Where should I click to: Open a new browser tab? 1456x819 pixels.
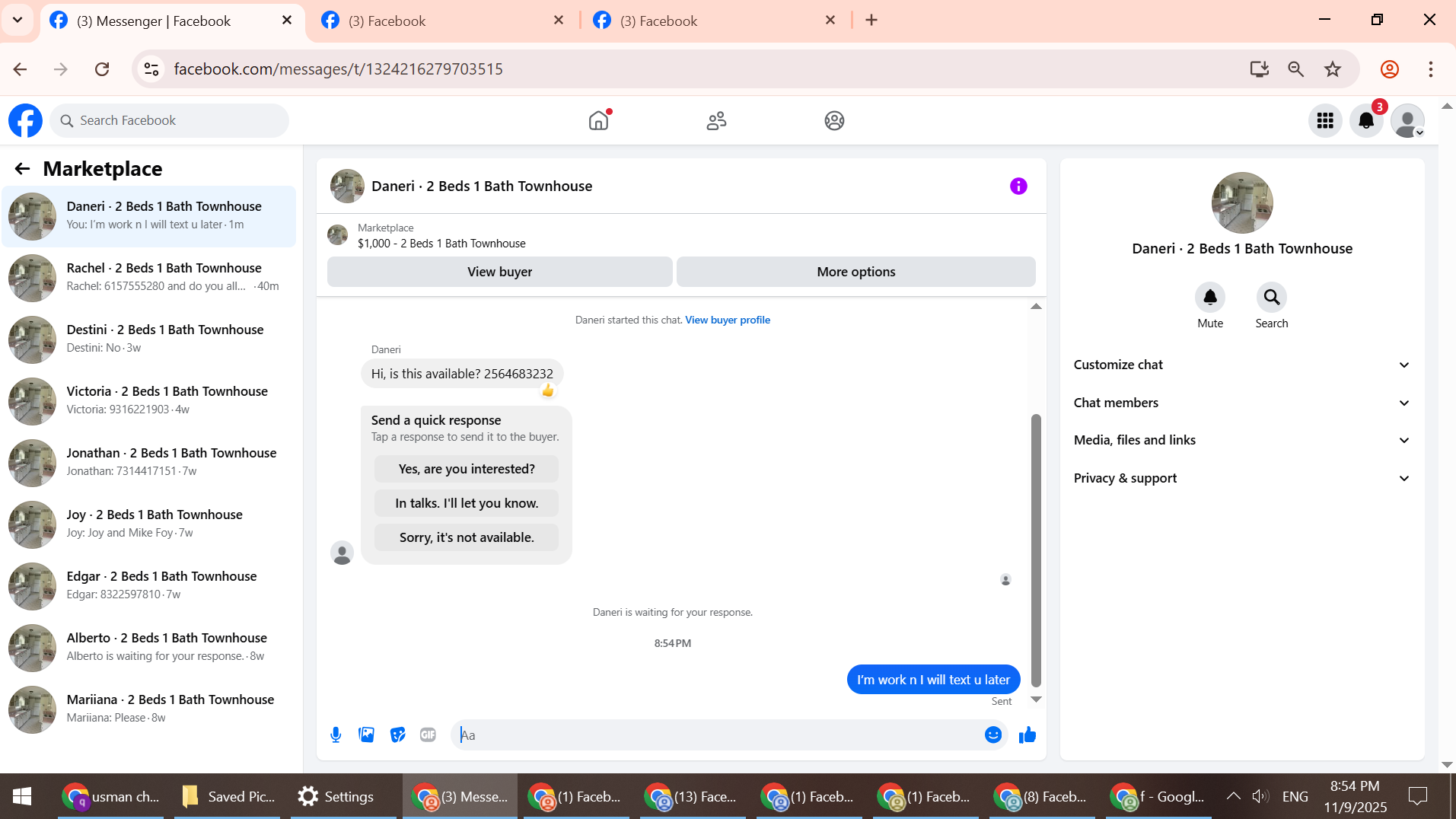tap(871, 21)
